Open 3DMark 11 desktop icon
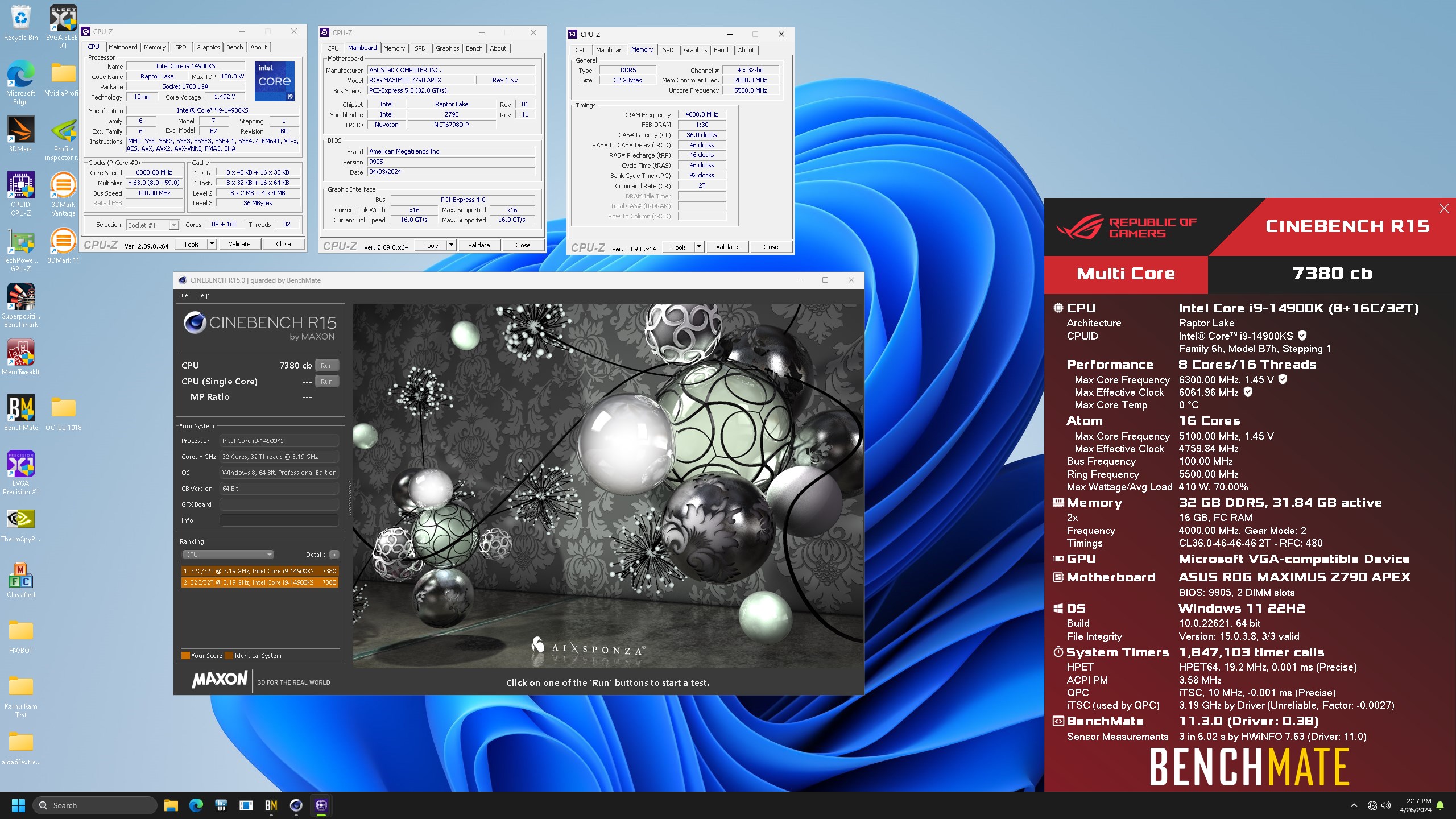This screenshot has width=1456, height=819. (63, 246)
